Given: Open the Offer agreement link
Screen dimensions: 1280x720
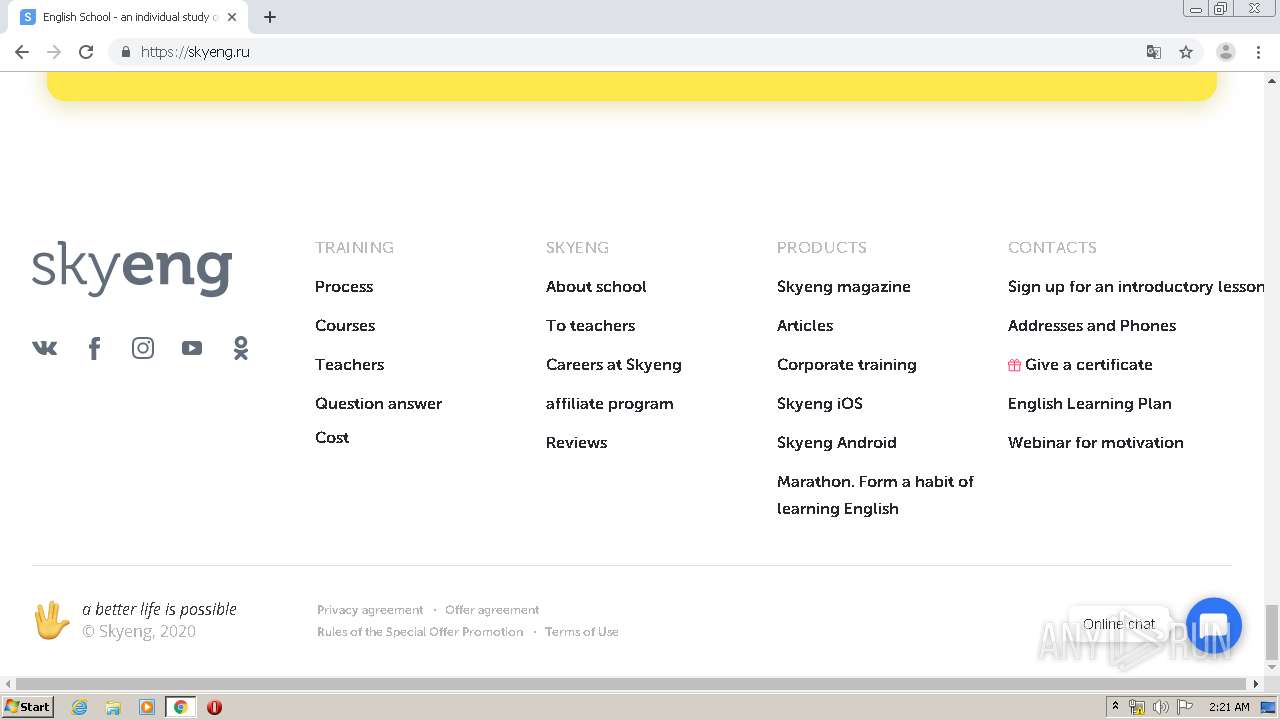Looking at the screenshot, I should point(492,610).
